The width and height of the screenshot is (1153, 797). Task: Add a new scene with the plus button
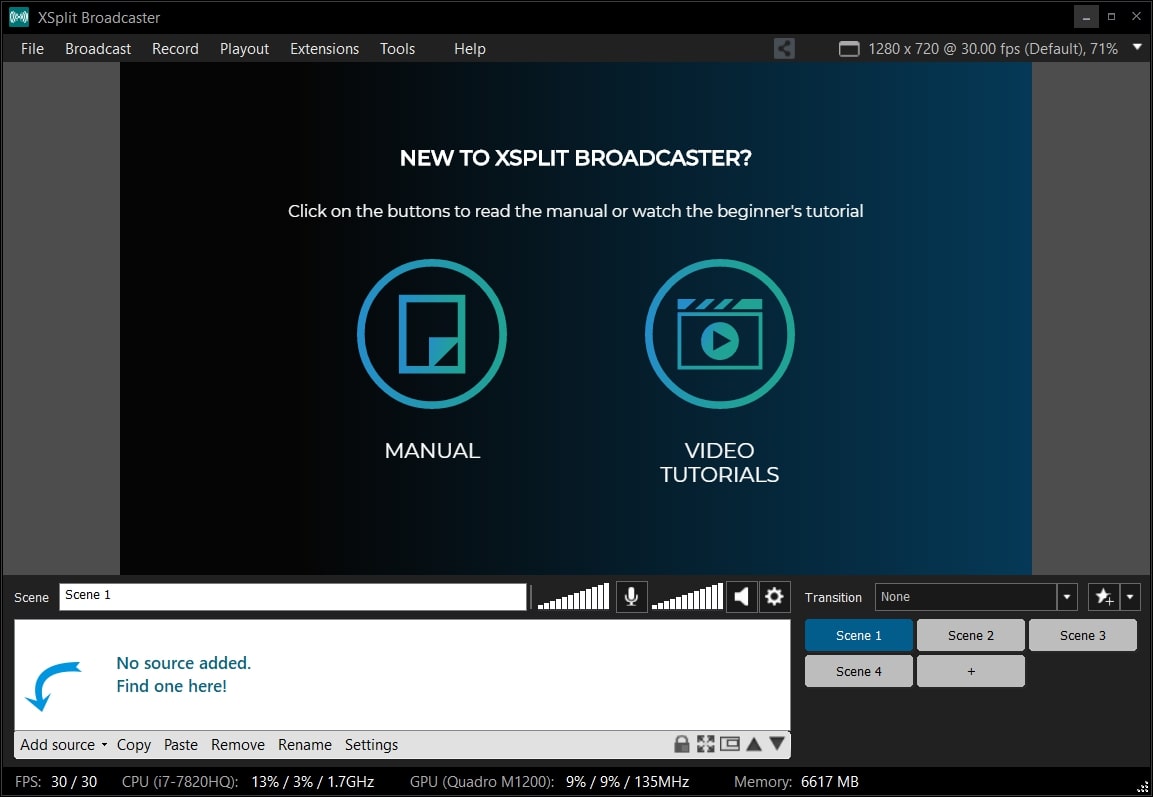(970, 671)
